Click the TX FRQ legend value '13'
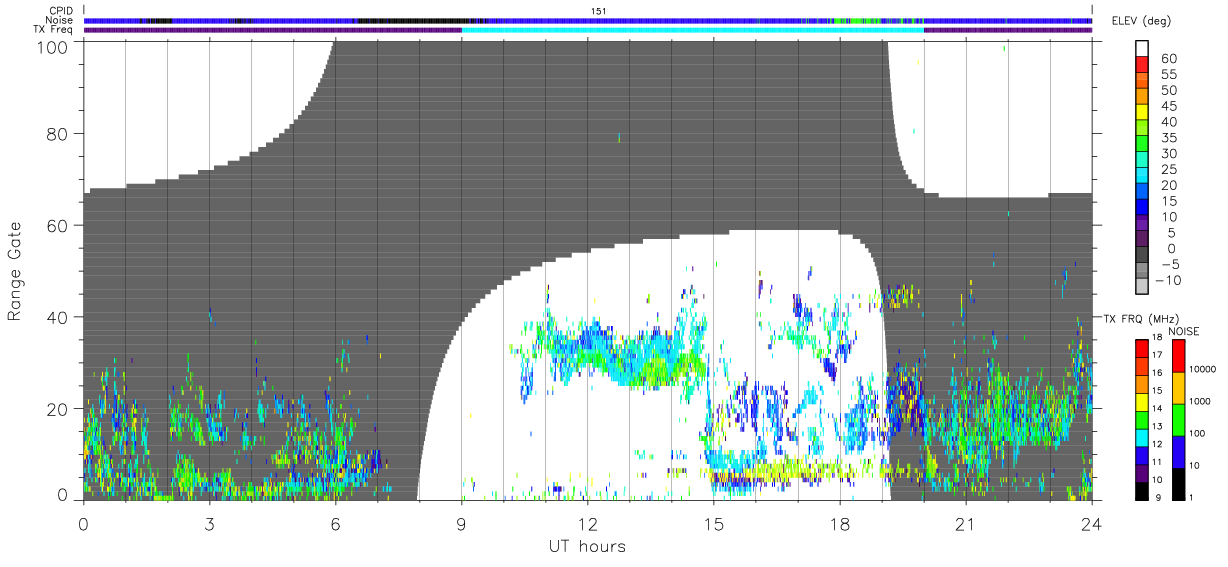The height and width of the screenshot is (567, 1228). point(1155,426)
